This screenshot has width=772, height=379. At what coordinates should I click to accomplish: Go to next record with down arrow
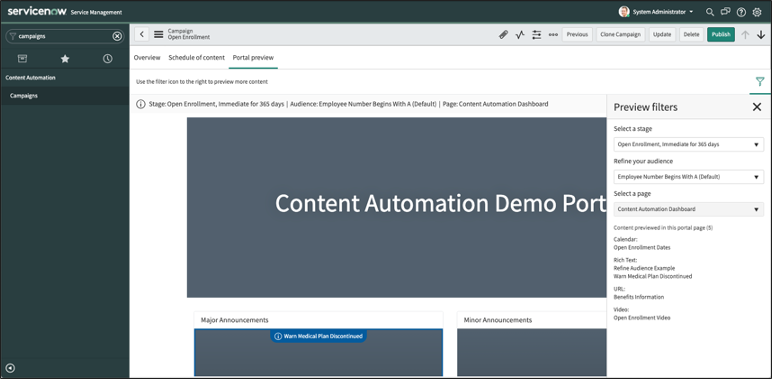pyautogui.click(x=761, y=34)
